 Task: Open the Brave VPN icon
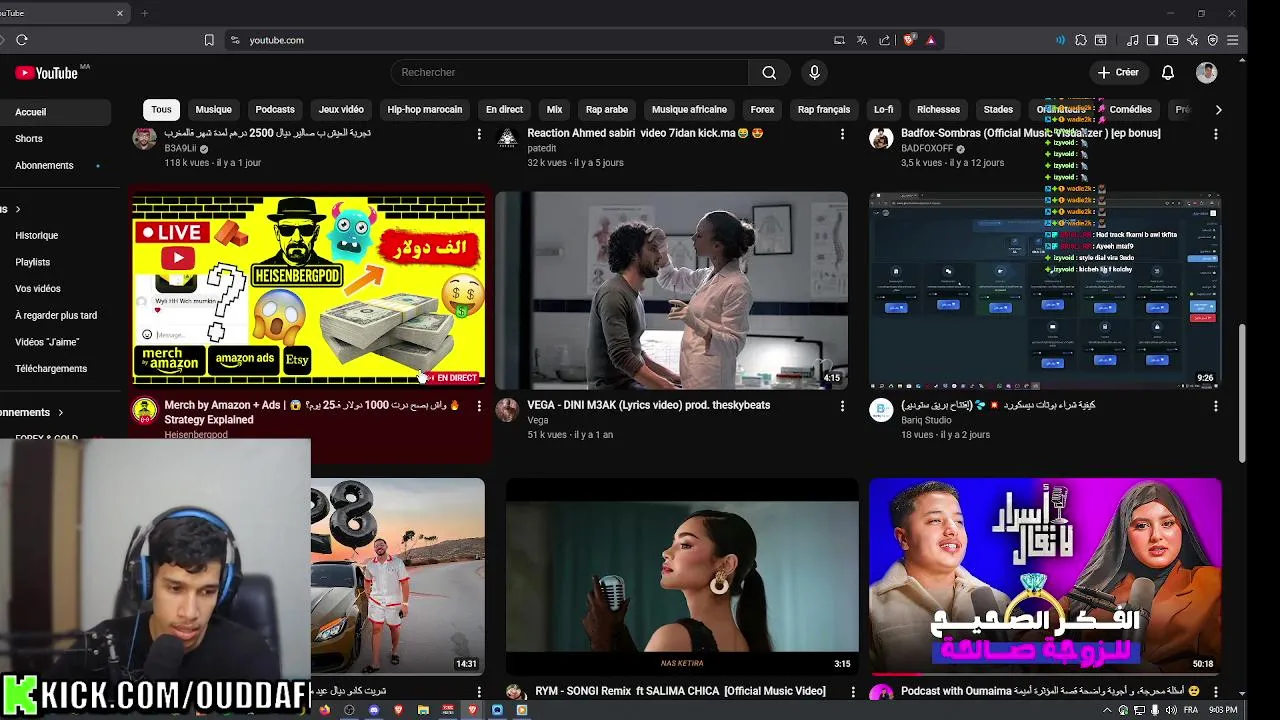click(1213, 40)
